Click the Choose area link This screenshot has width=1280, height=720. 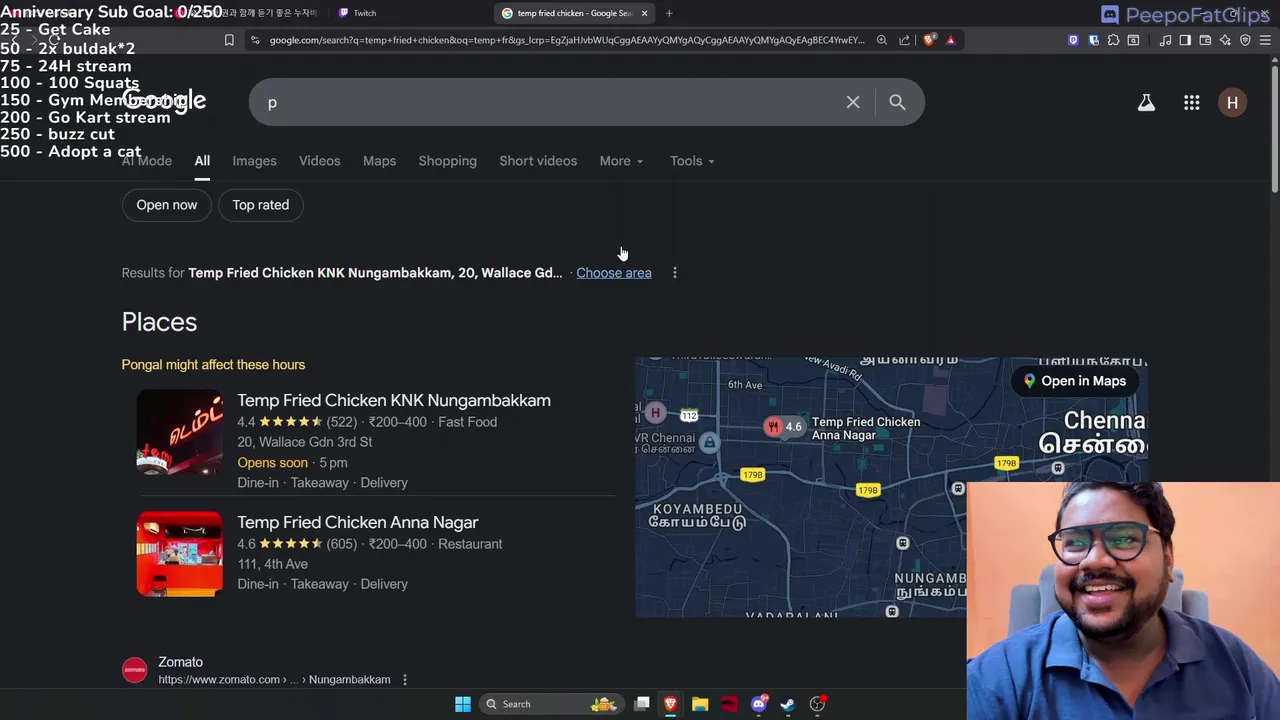[x=613, y=273]
